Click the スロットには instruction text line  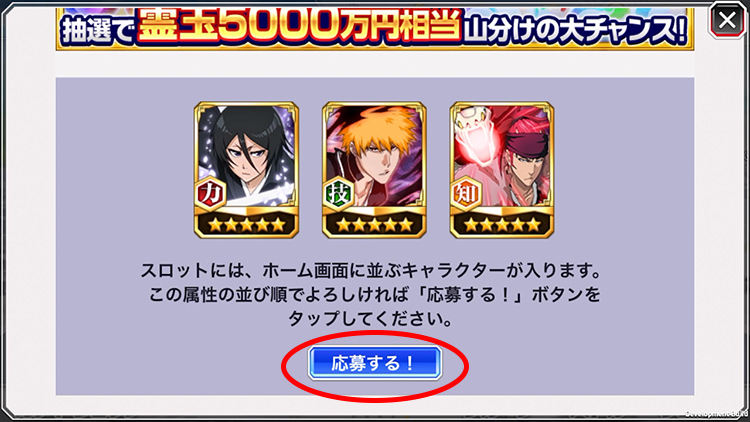coord(371,271)
